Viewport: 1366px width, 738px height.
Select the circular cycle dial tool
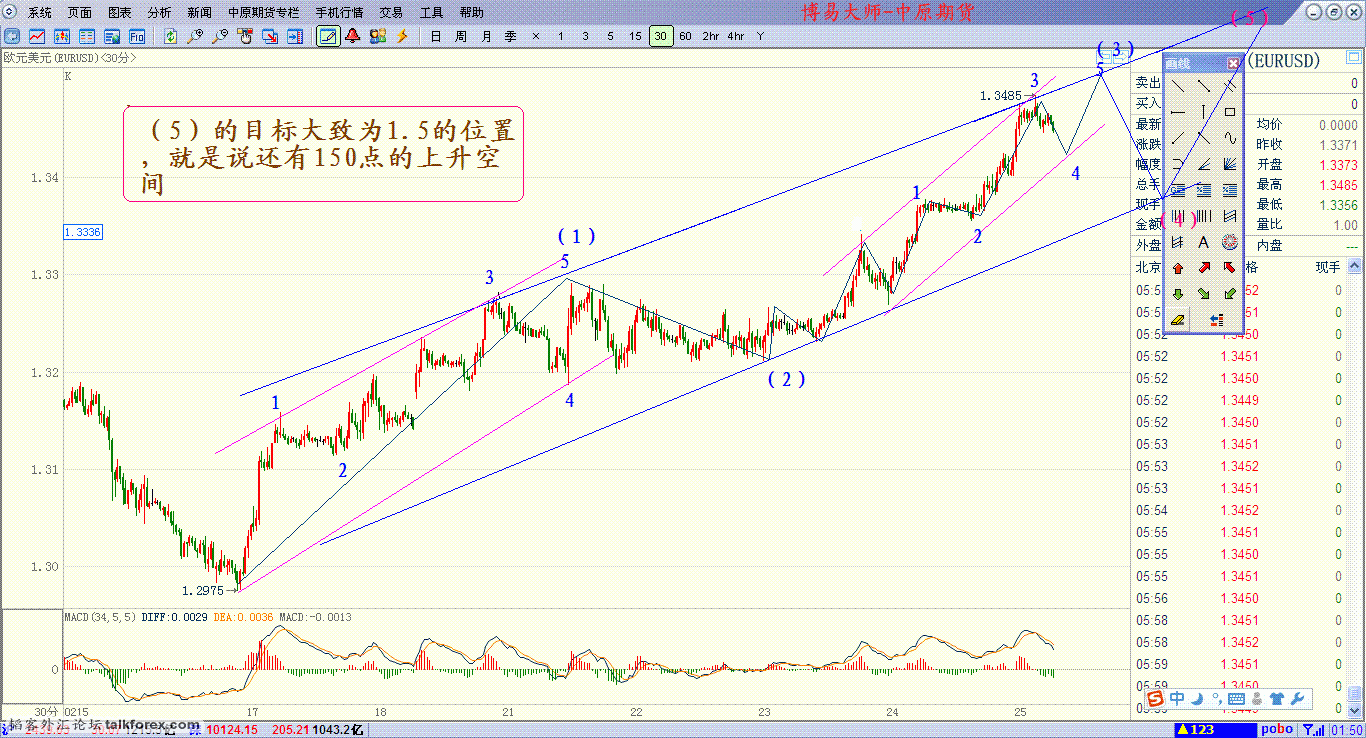click(1230, 242)
